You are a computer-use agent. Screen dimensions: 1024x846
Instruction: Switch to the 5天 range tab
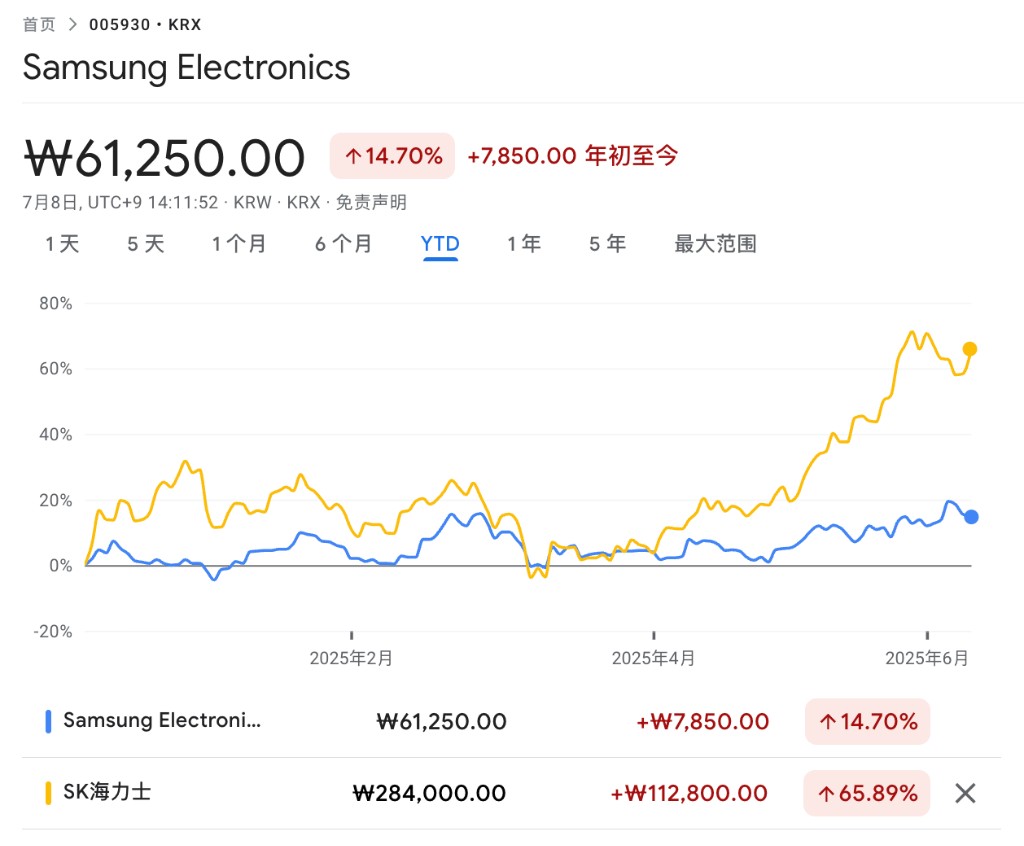[x=146, y=244]
